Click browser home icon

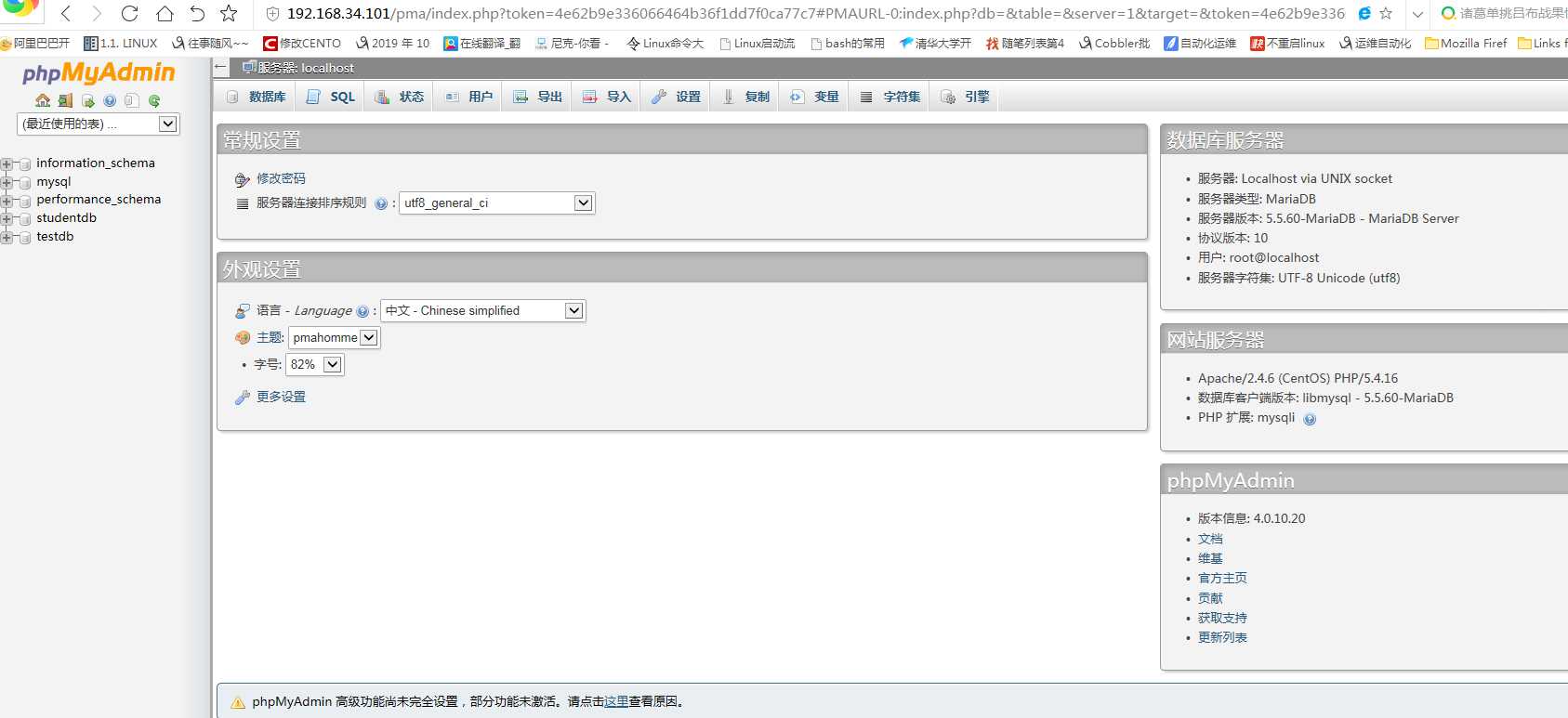(165, 13)
